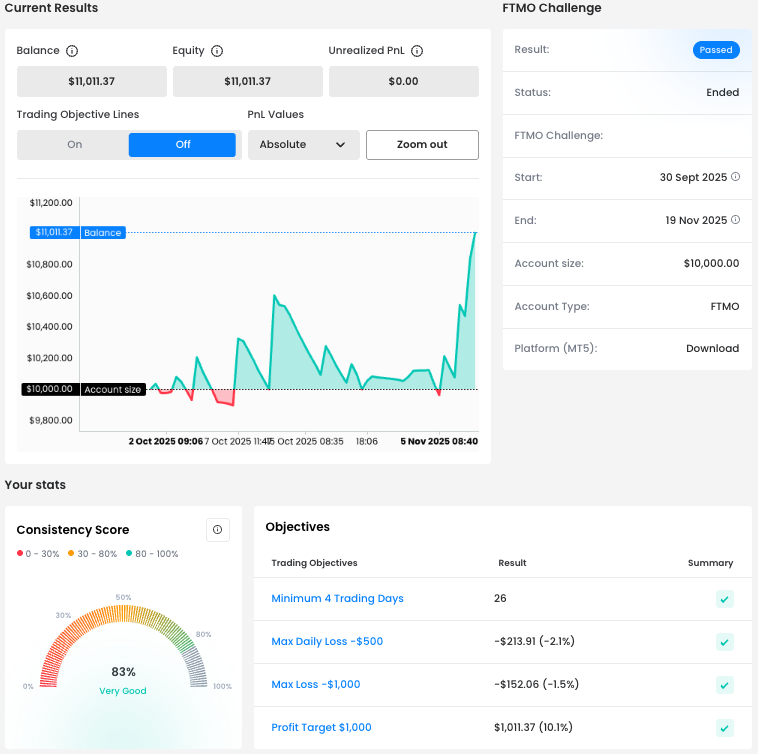Viewport: 758px width, 754px height.
Task: Click the Max Daily Loss summary checkbox
Action: 724,642
